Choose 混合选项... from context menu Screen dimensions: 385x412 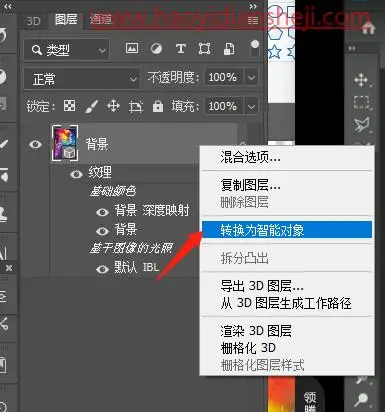click(250, 157)
